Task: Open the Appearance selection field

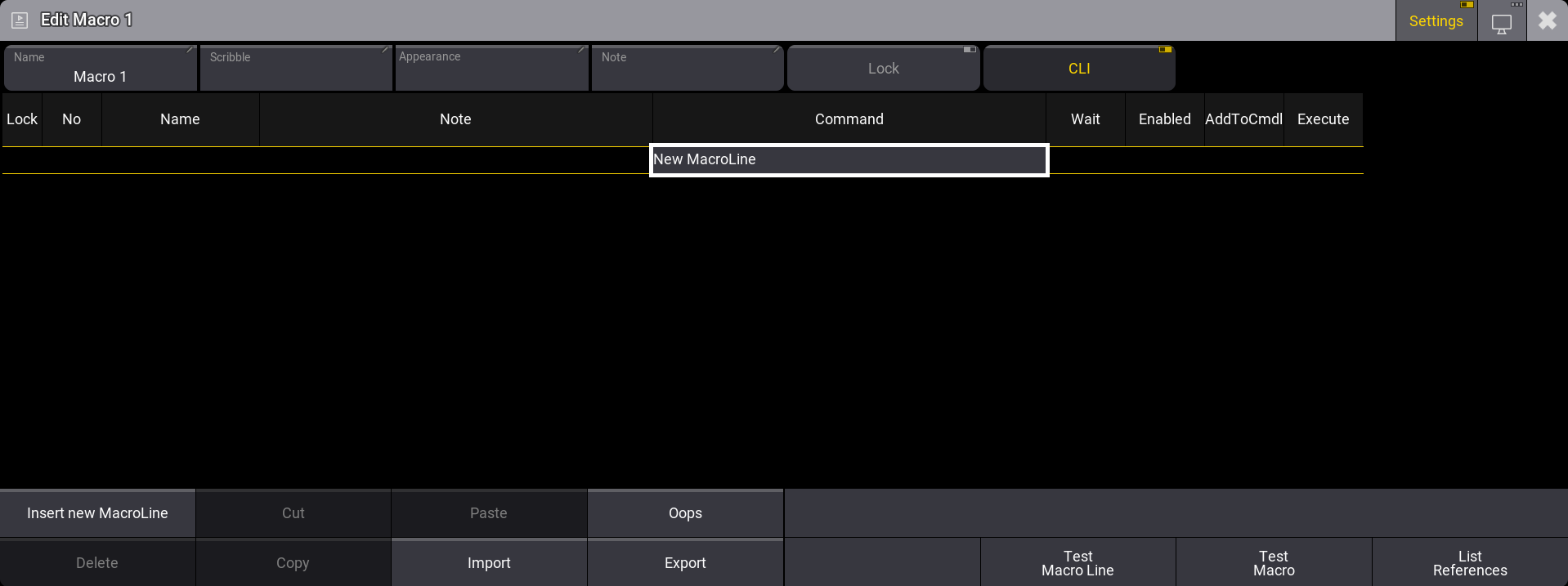Action: click(491, 69)
